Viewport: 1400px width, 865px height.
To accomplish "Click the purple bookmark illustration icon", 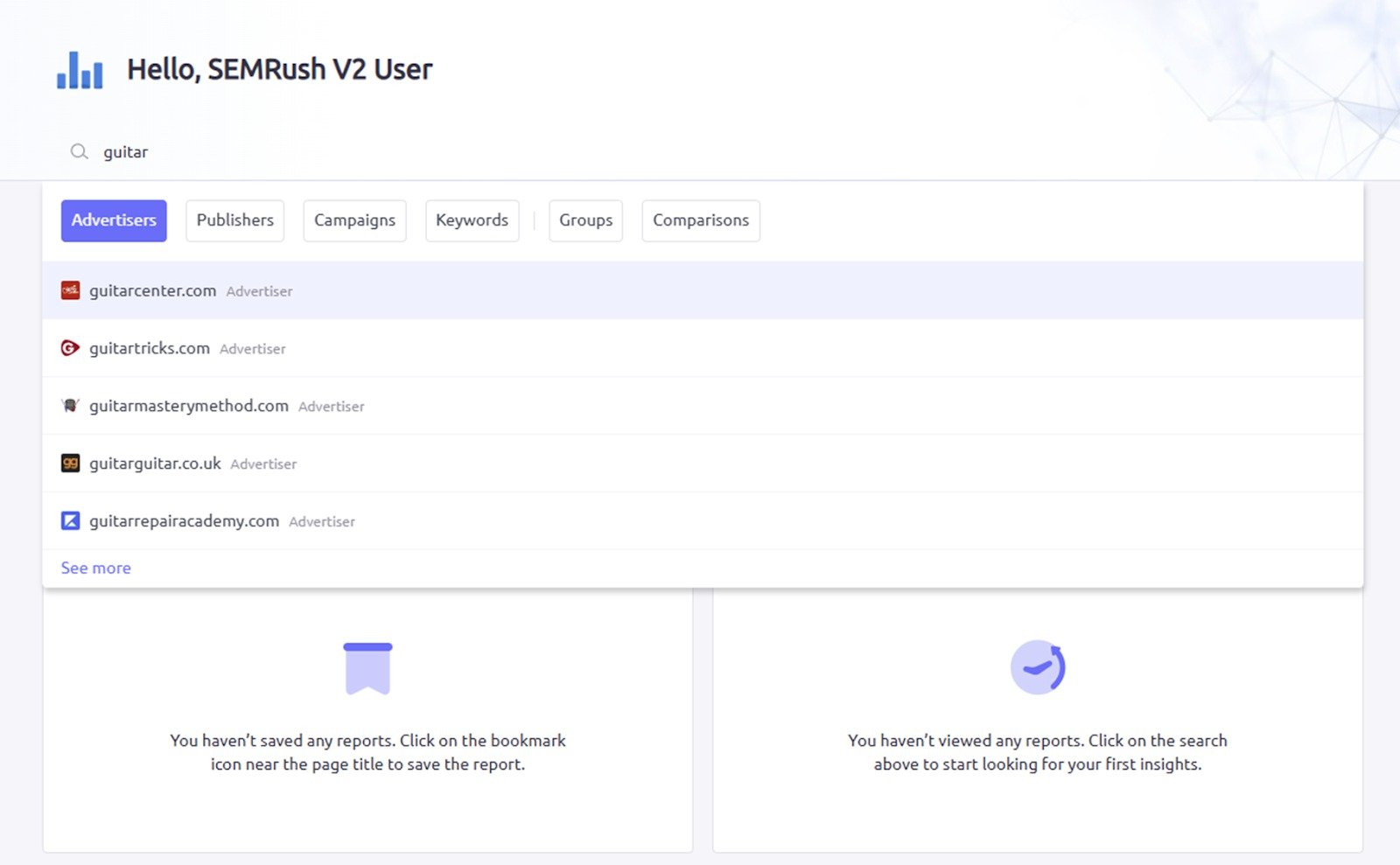I will [368, 667].
